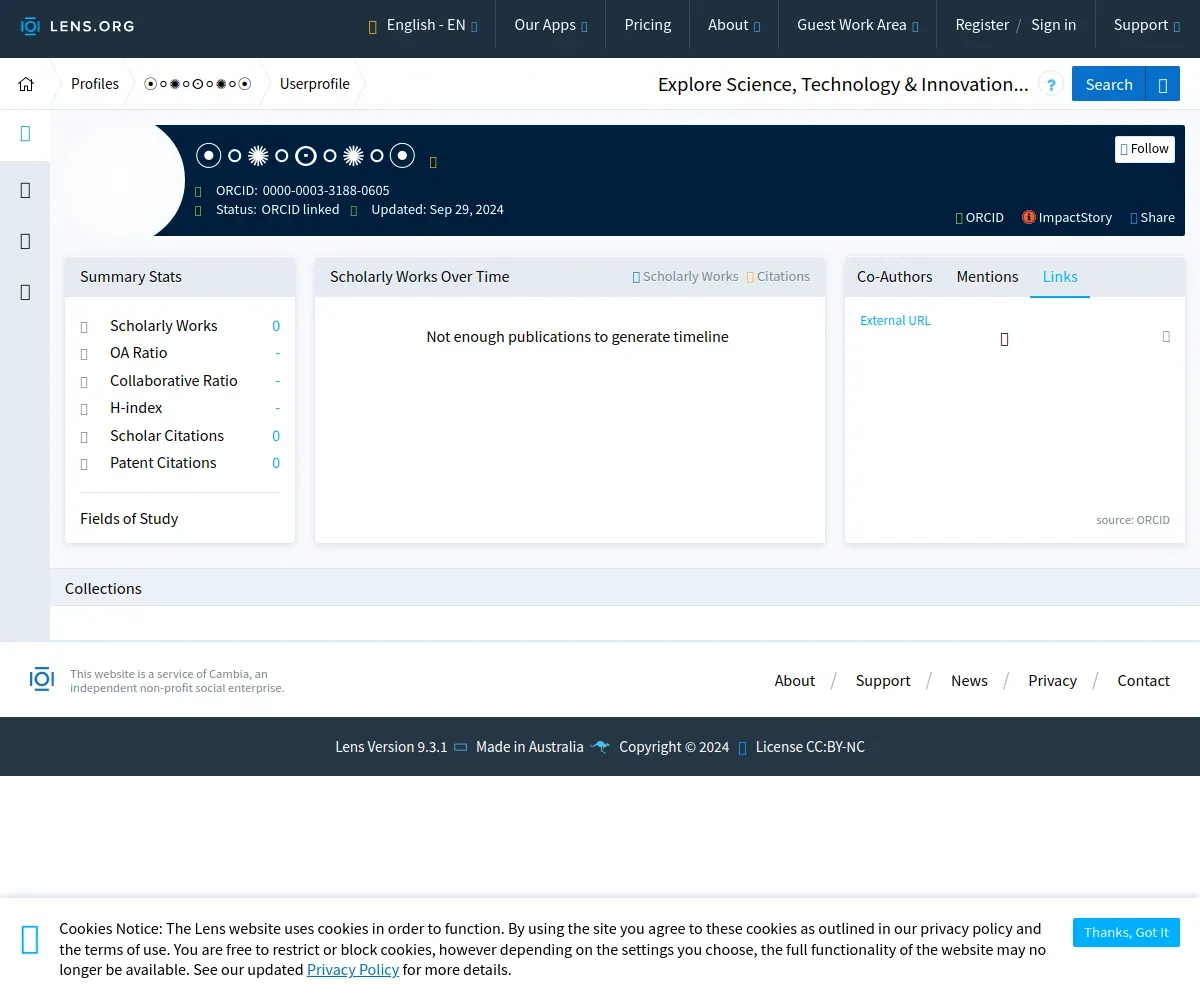Click the Patent Citations count 0
Viewport: 1200px width, 1000px height.
pyautogui.click(x=276, y=463)
